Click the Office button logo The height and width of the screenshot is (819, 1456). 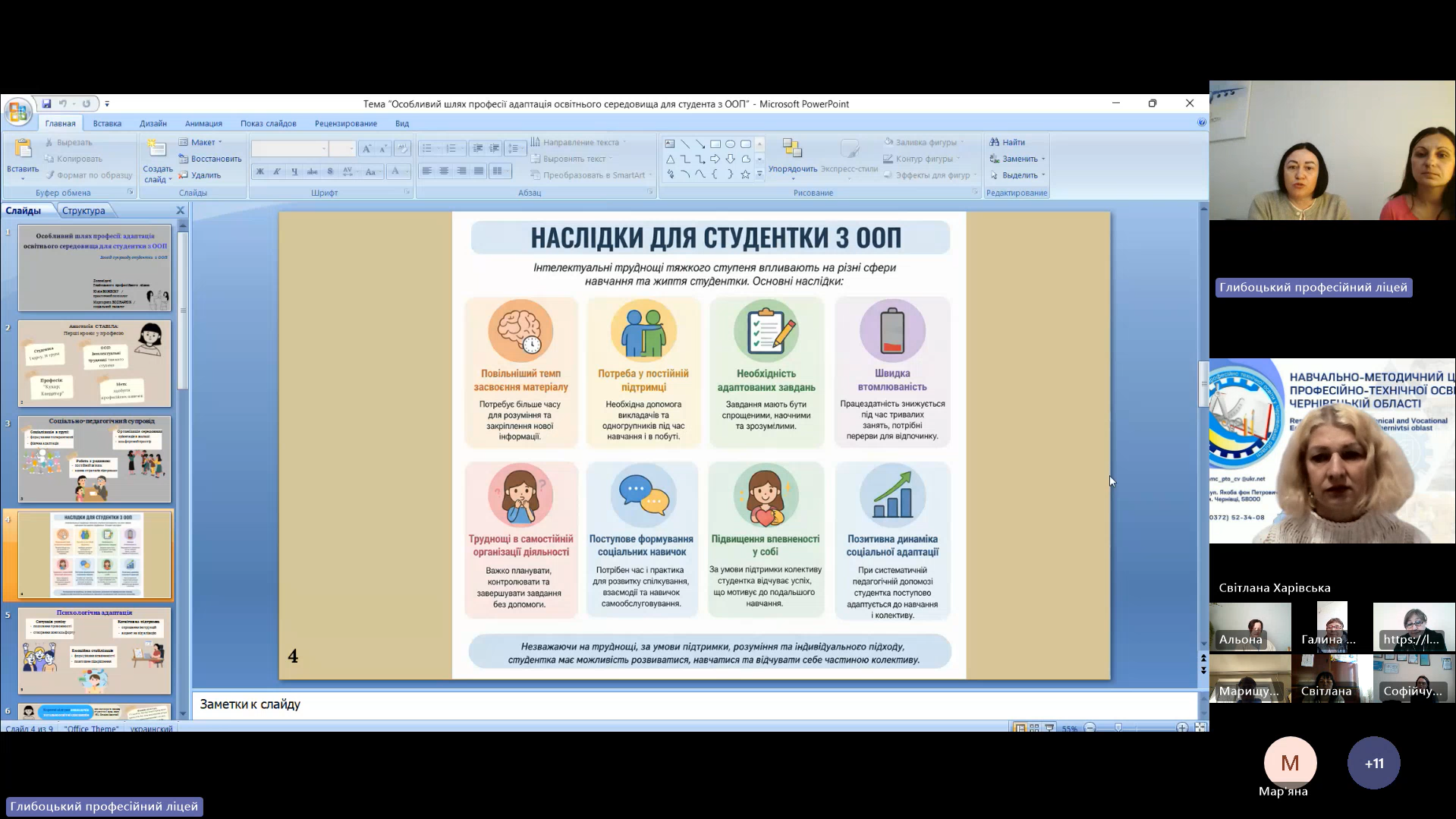pos(17,112)
